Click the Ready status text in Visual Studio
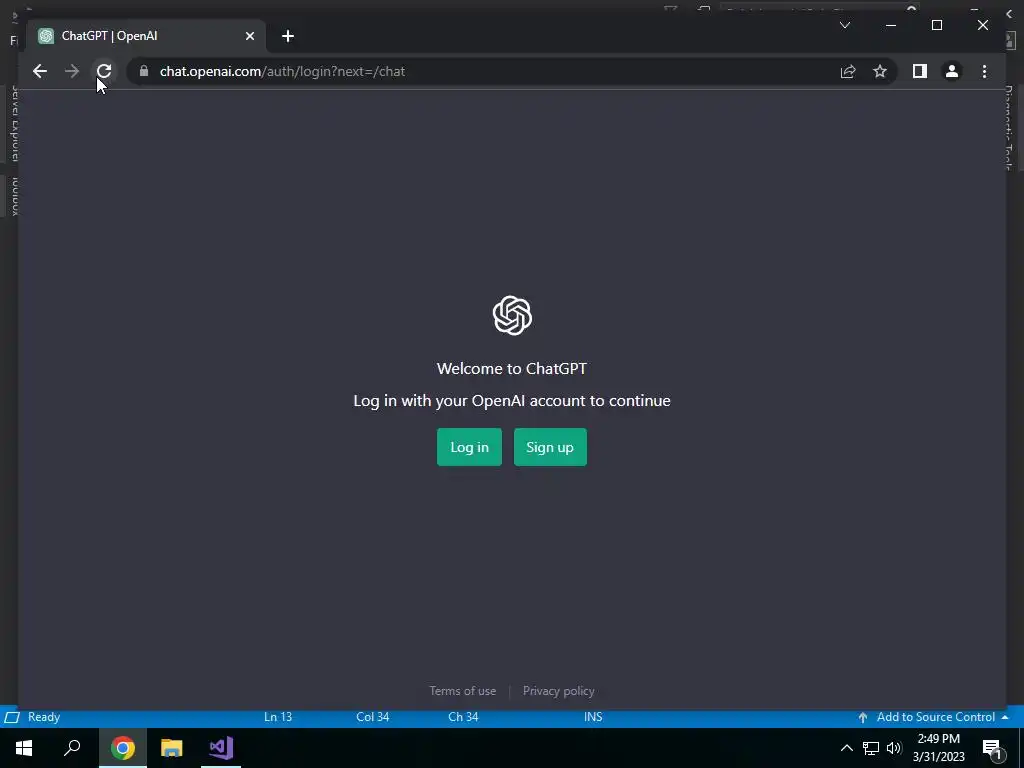The height and width of the screenshot is (768, 1024). (x=44, y=717)
